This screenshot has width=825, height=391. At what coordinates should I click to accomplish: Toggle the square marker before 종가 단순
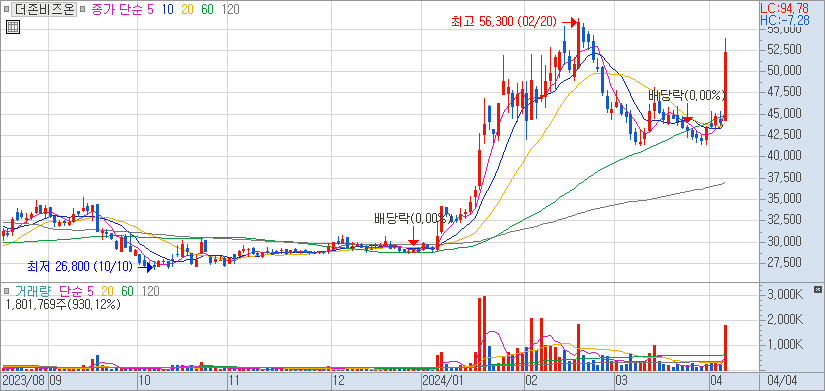click(84, 9)
